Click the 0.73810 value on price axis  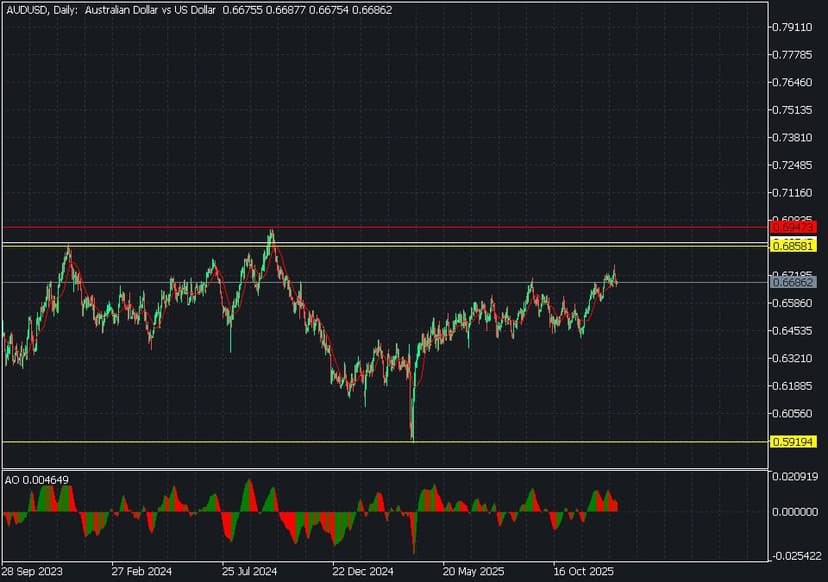click(x=797, y=138)
